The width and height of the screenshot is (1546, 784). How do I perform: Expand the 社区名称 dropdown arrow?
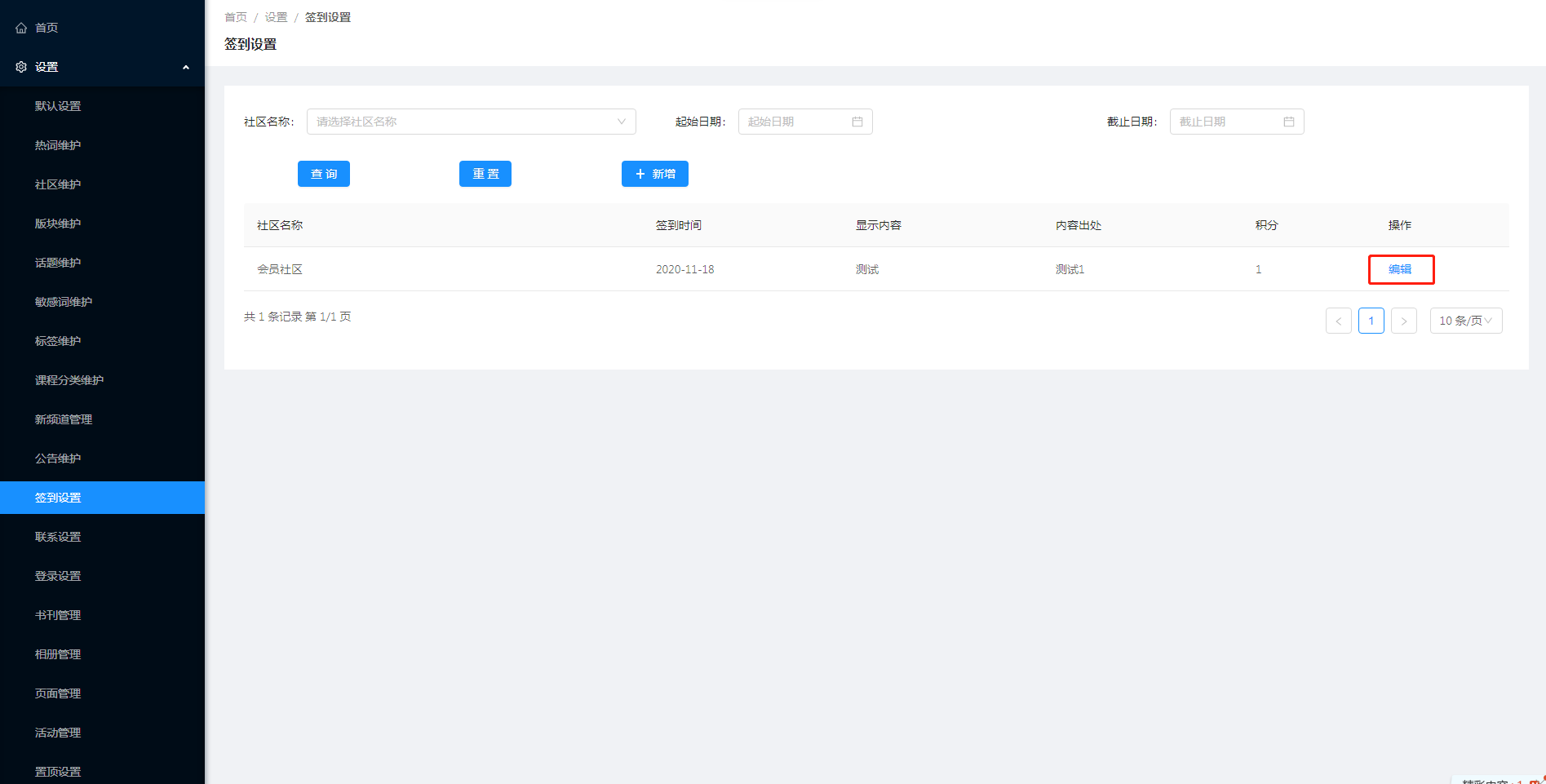point(622,122)
